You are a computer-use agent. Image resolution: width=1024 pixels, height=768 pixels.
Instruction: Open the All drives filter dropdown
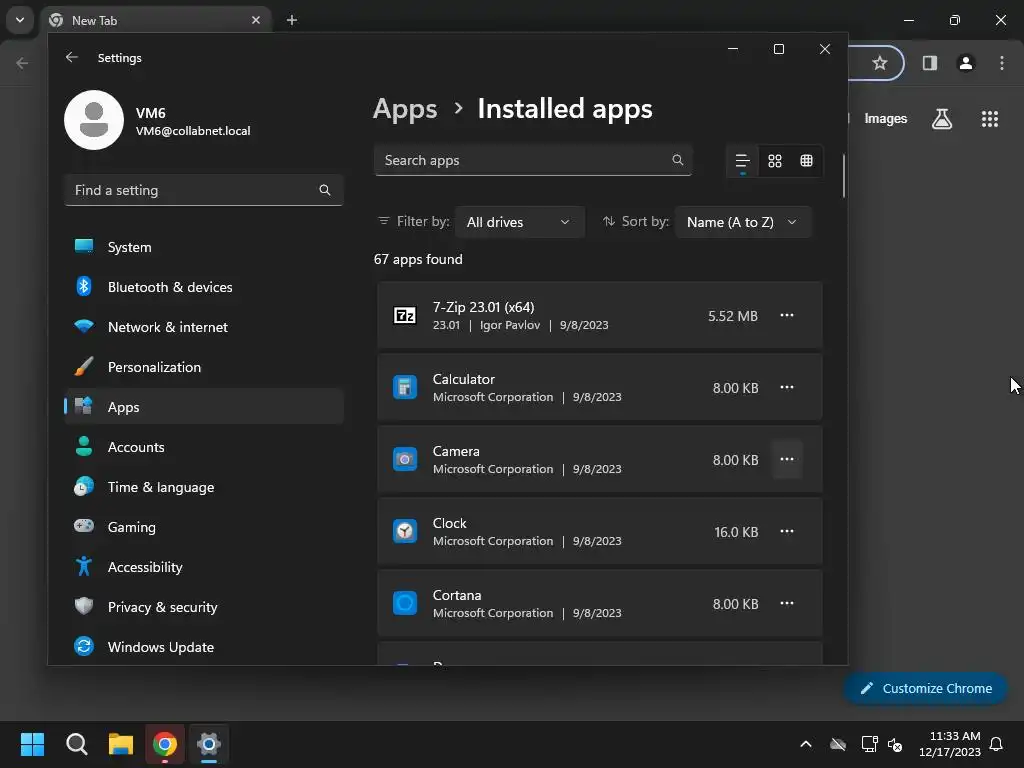[x=519, y=222]
